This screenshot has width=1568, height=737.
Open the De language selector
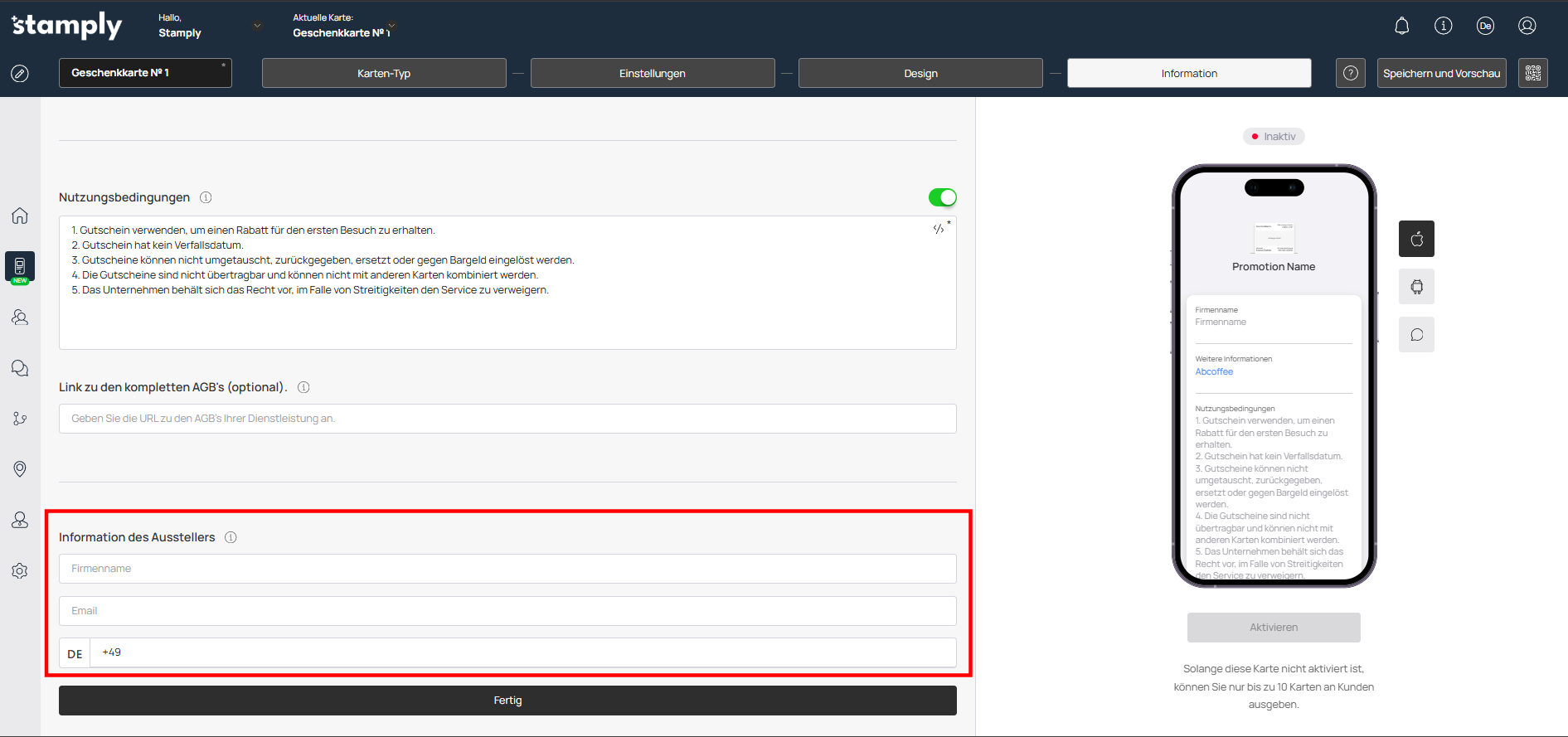coord(1484,26)
